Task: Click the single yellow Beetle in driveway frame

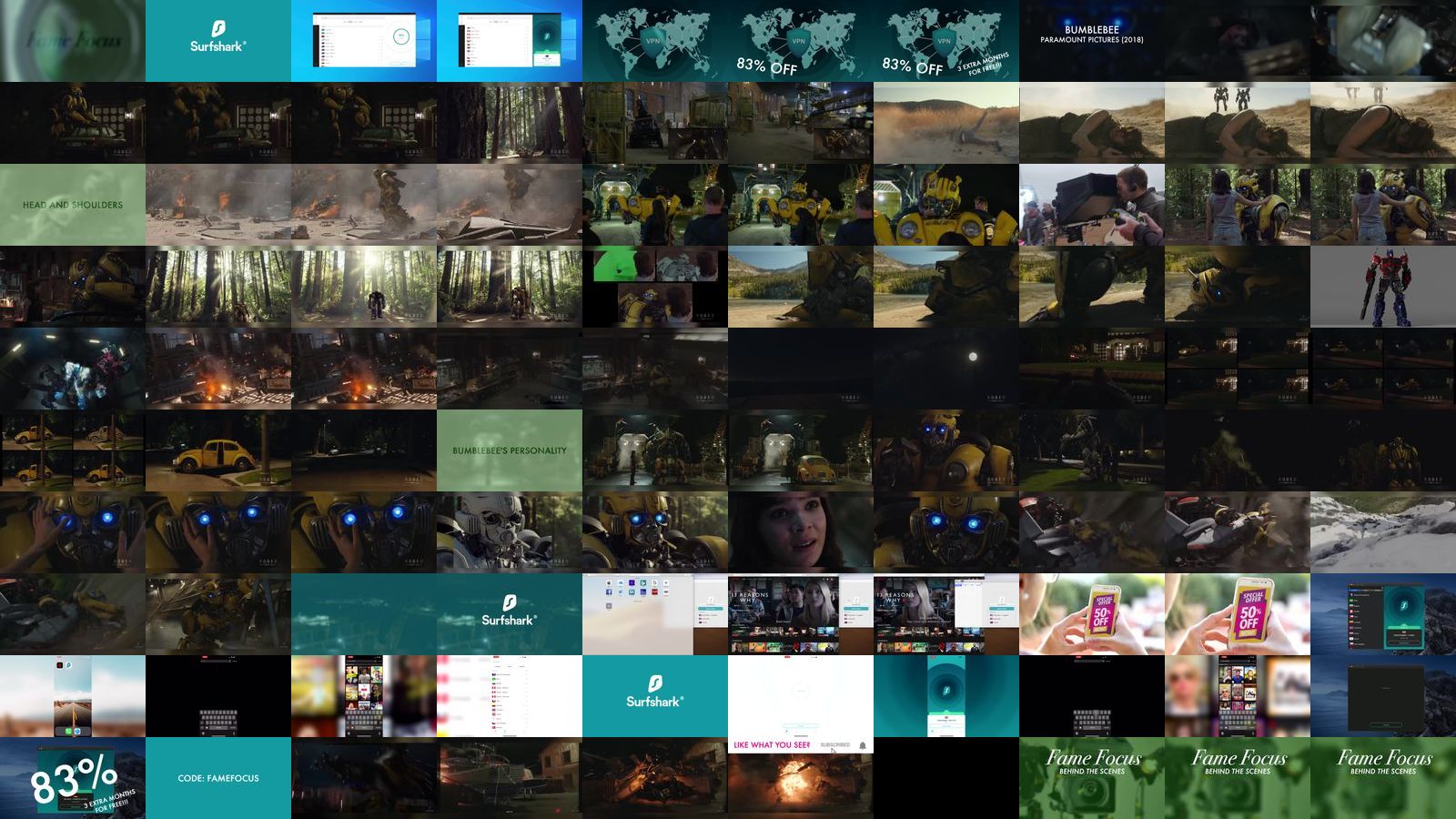Action: [x=217, y=450]
